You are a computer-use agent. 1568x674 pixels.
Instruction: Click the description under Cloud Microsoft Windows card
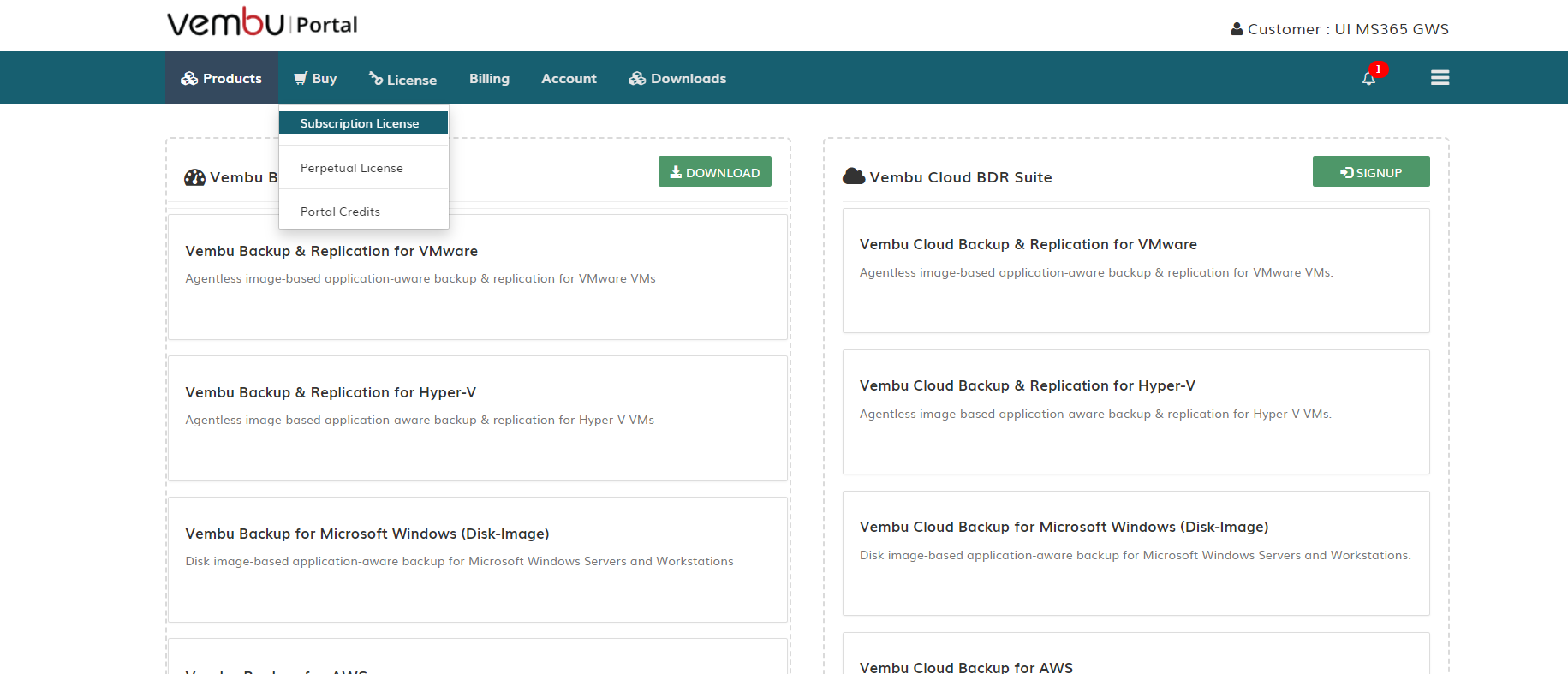[x=1136, y=555]
